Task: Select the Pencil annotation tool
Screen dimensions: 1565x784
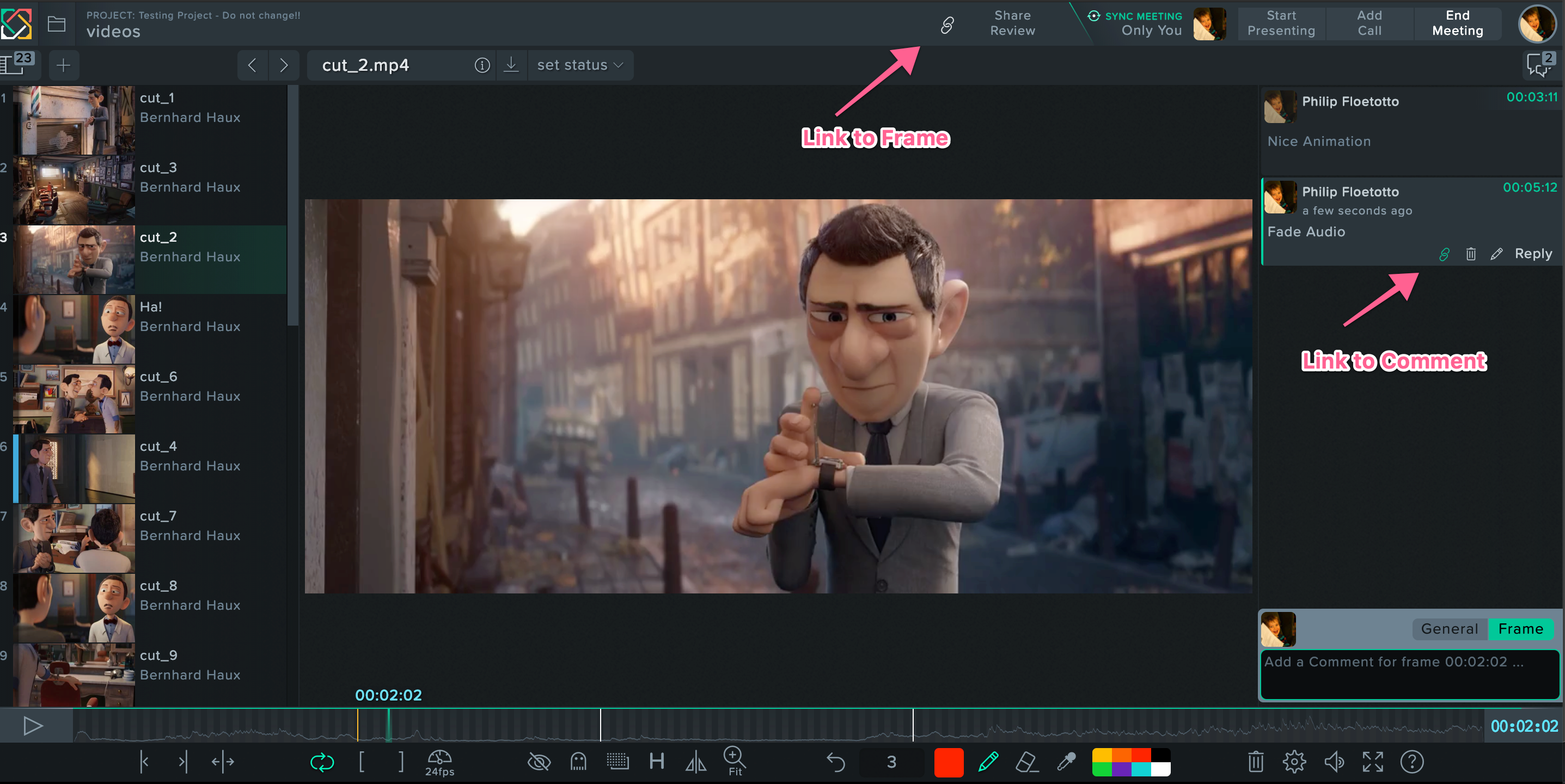Action: (987, 762)
